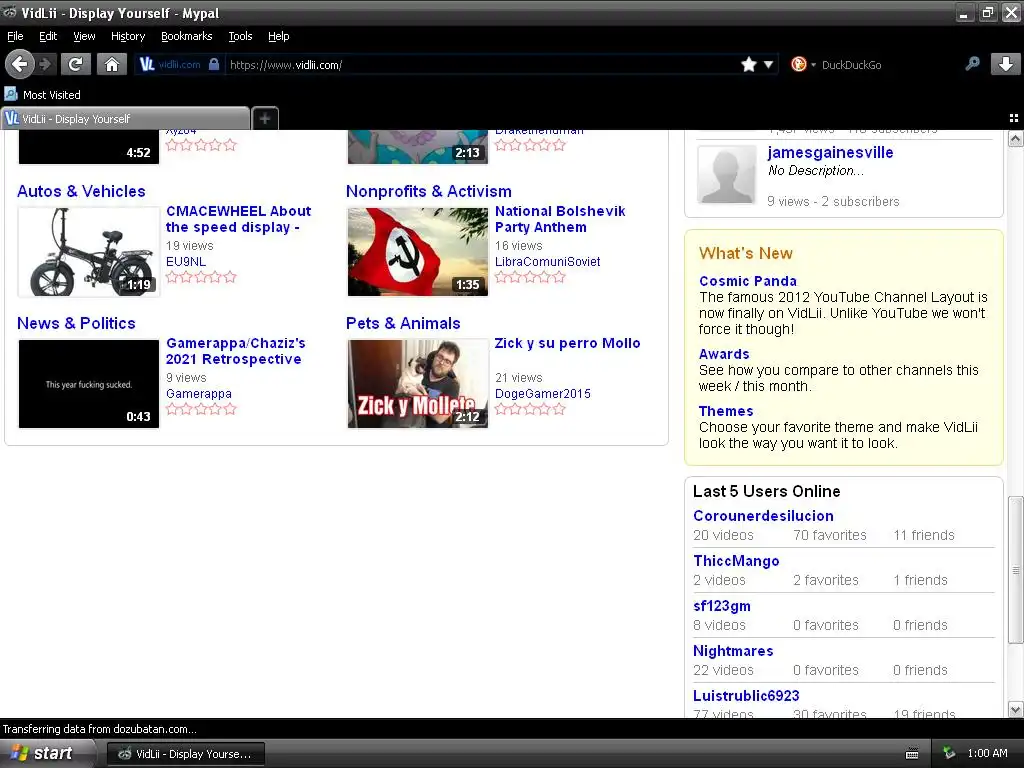This screenshot has height=768, width=1024.
Task: Open the Edit menu
Action: (x=48, y=36)
